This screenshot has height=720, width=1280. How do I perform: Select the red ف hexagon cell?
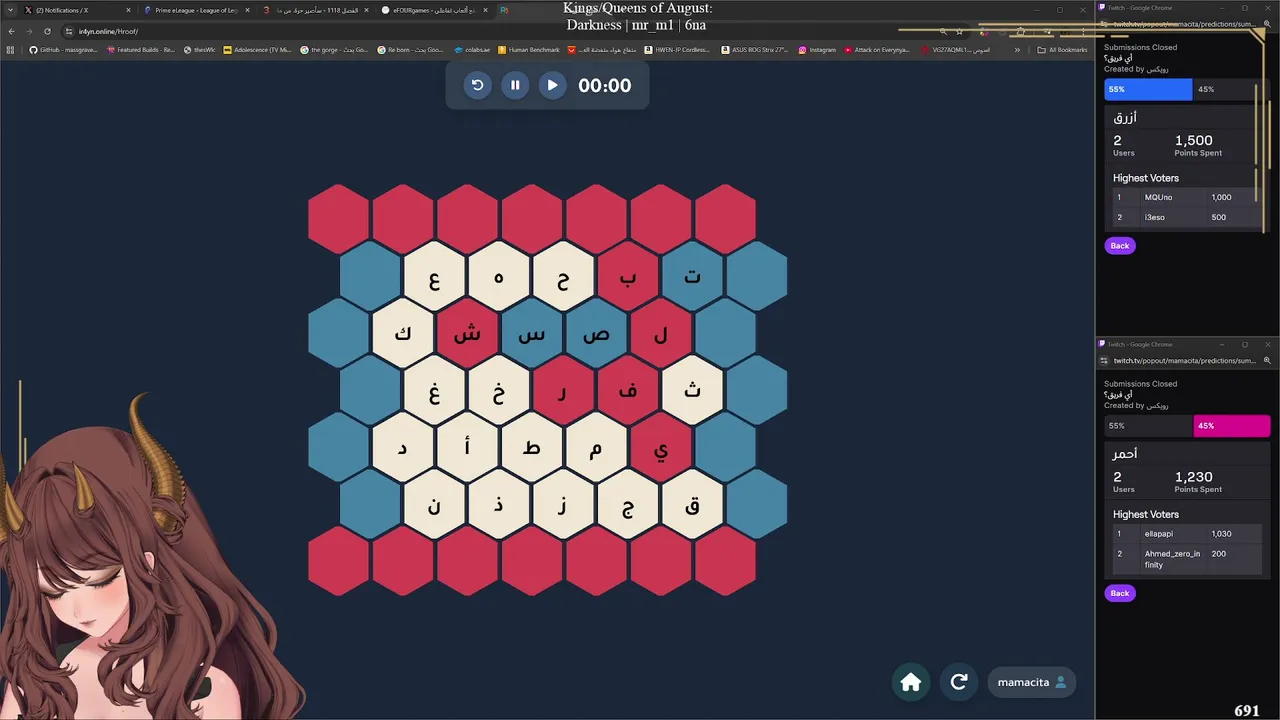tap(627, 390)
